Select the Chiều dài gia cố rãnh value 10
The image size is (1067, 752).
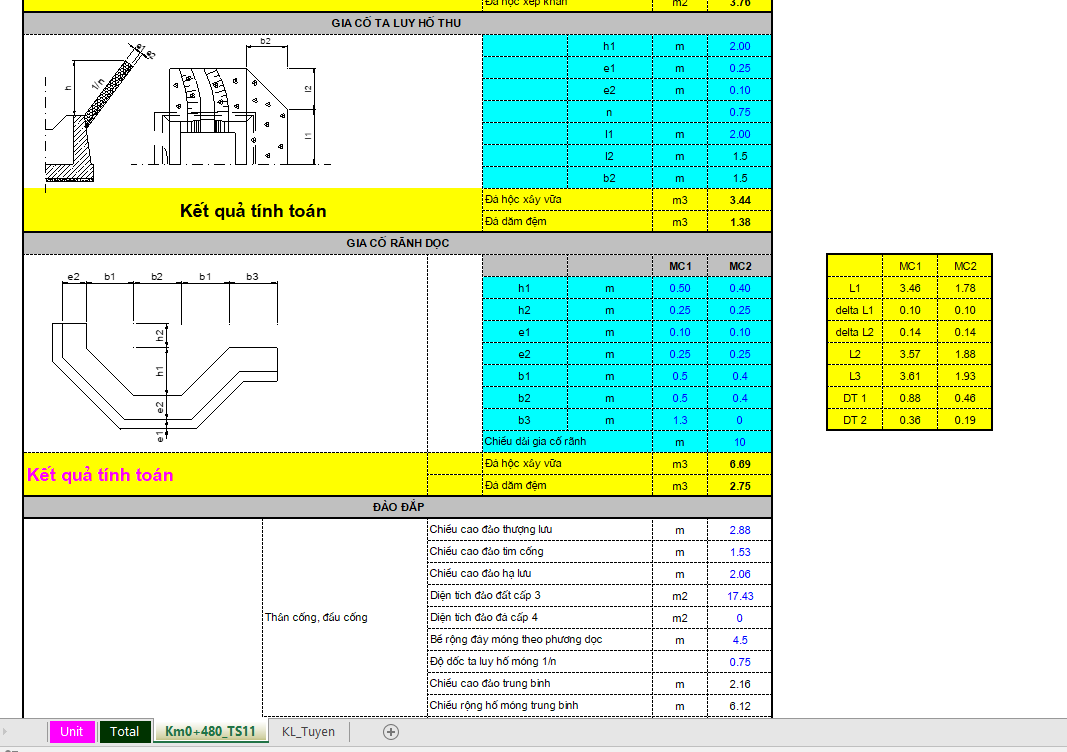point(739,442)
